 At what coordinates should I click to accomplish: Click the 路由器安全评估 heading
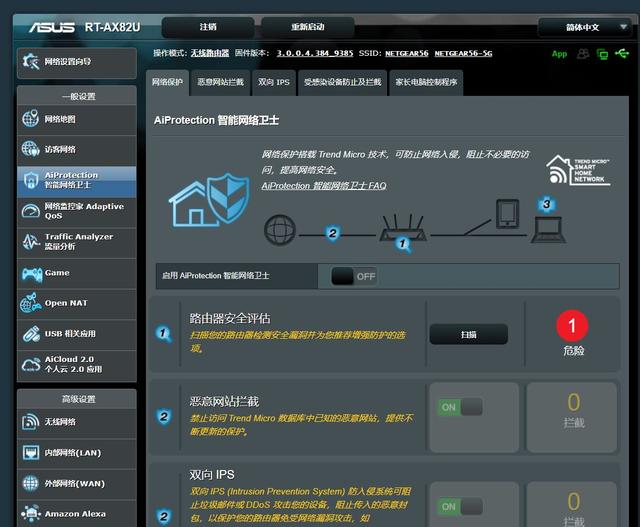click(230, 318)
